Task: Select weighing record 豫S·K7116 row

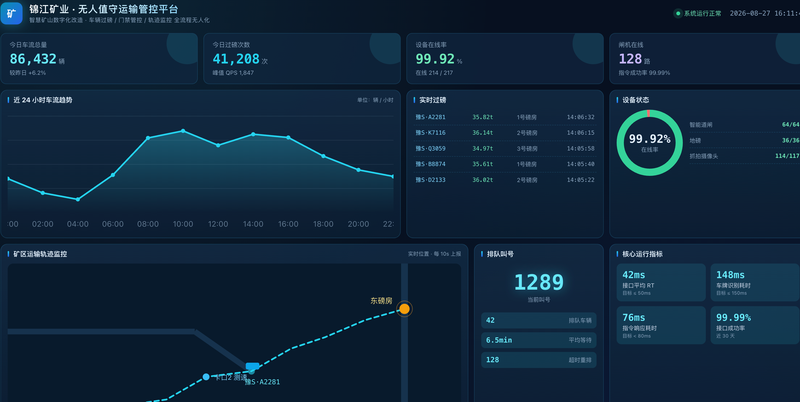Action: click(505, 133)
